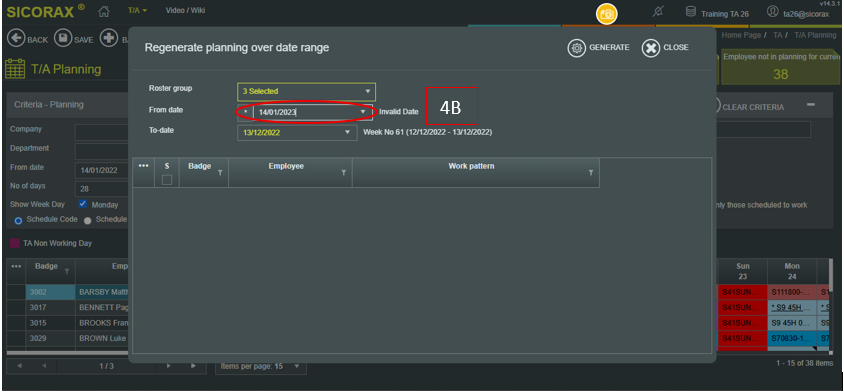Filter the background Badge column
Image resolution: width=844 pixels, height=392 pixels.
pyautogui.click(x=67, y=272)
